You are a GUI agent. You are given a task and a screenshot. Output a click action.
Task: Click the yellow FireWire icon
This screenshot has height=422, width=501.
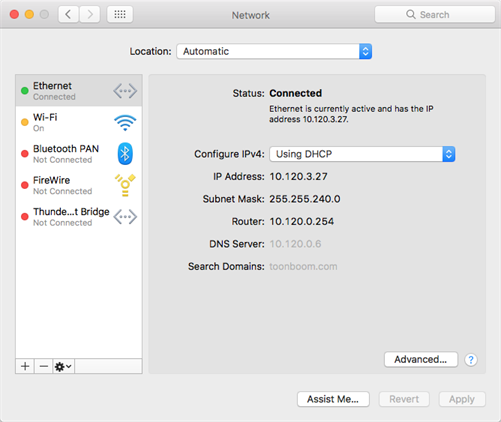point(125,185)
